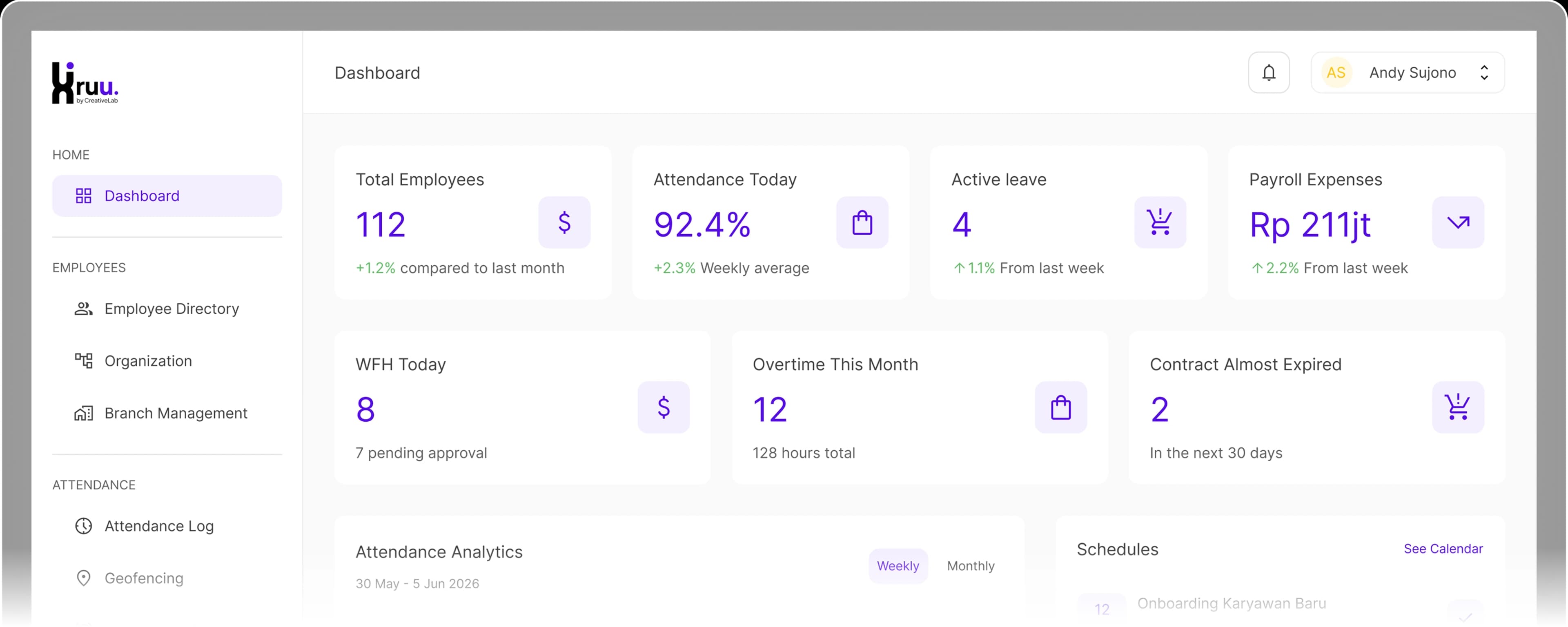Click the cart icon on Active leave card

[x=1160, y=222]
